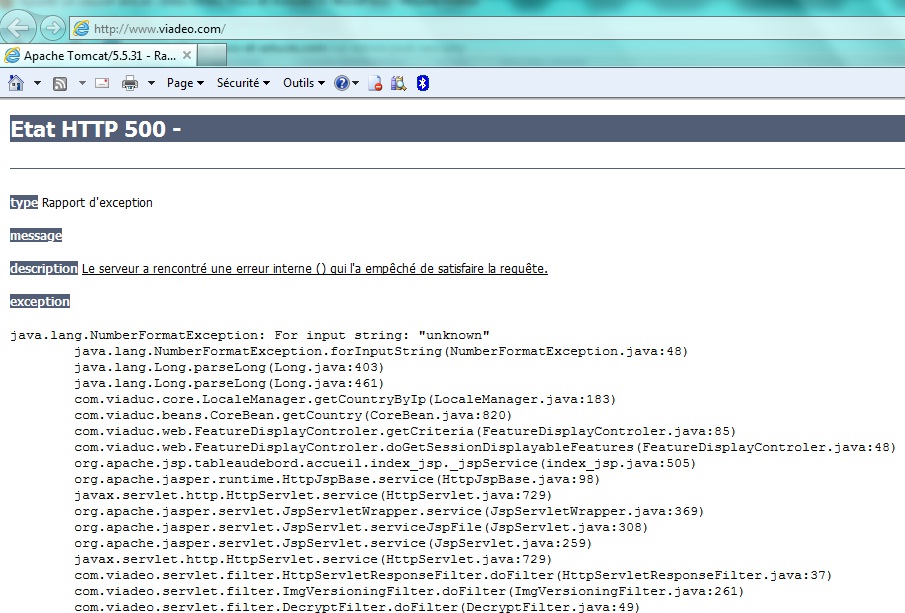Screen dimensions: 905x613
Task: Click the Help question mark icon
Action: tap(342, 83)
